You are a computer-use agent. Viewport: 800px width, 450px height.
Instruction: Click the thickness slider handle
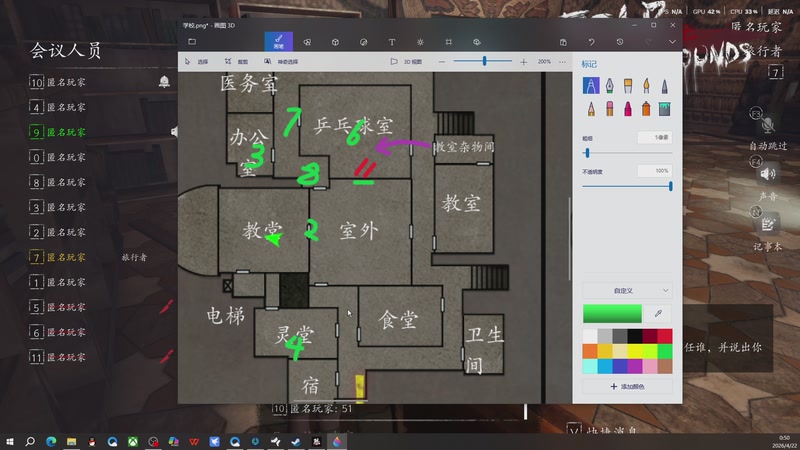click(587, 153)
